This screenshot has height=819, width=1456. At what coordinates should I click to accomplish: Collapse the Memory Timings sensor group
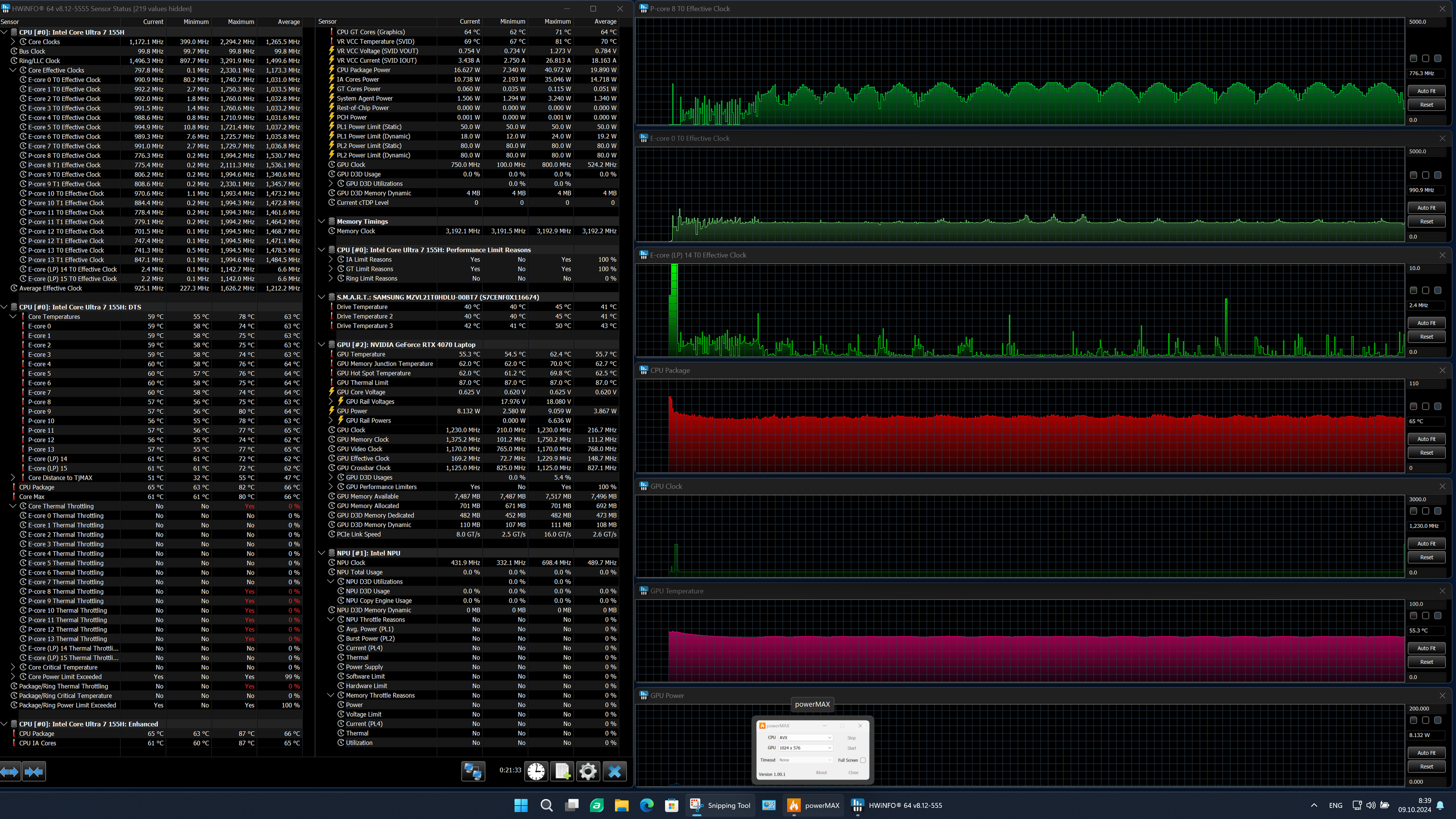(x=322, y=222)
